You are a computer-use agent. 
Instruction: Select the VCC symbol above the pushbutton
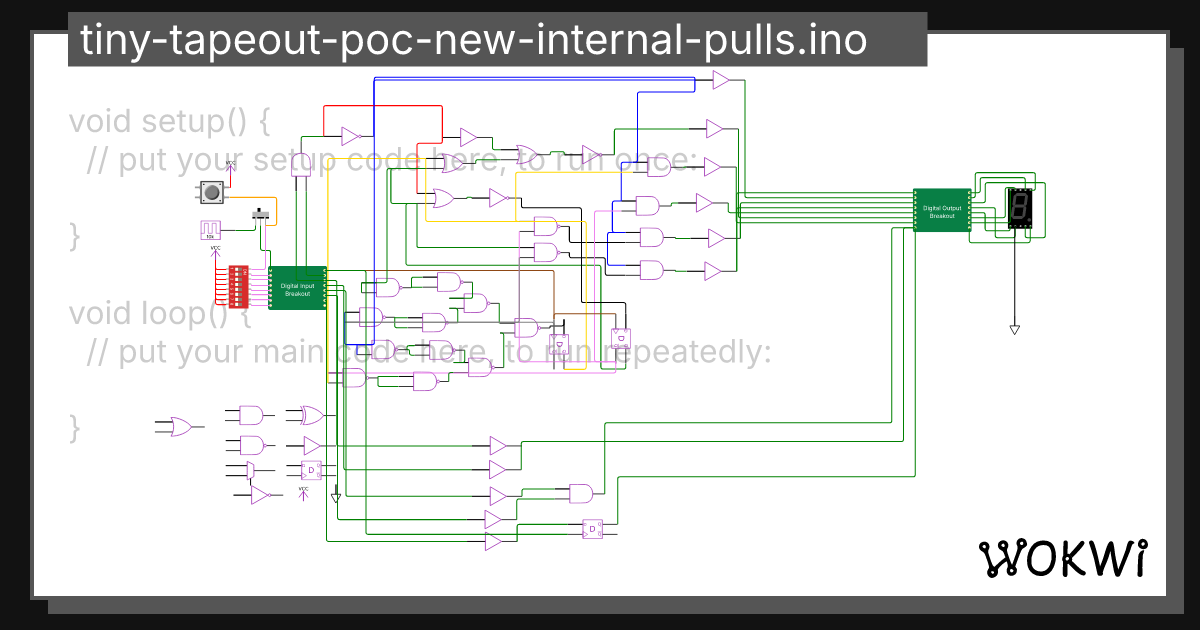click(230, 165)
